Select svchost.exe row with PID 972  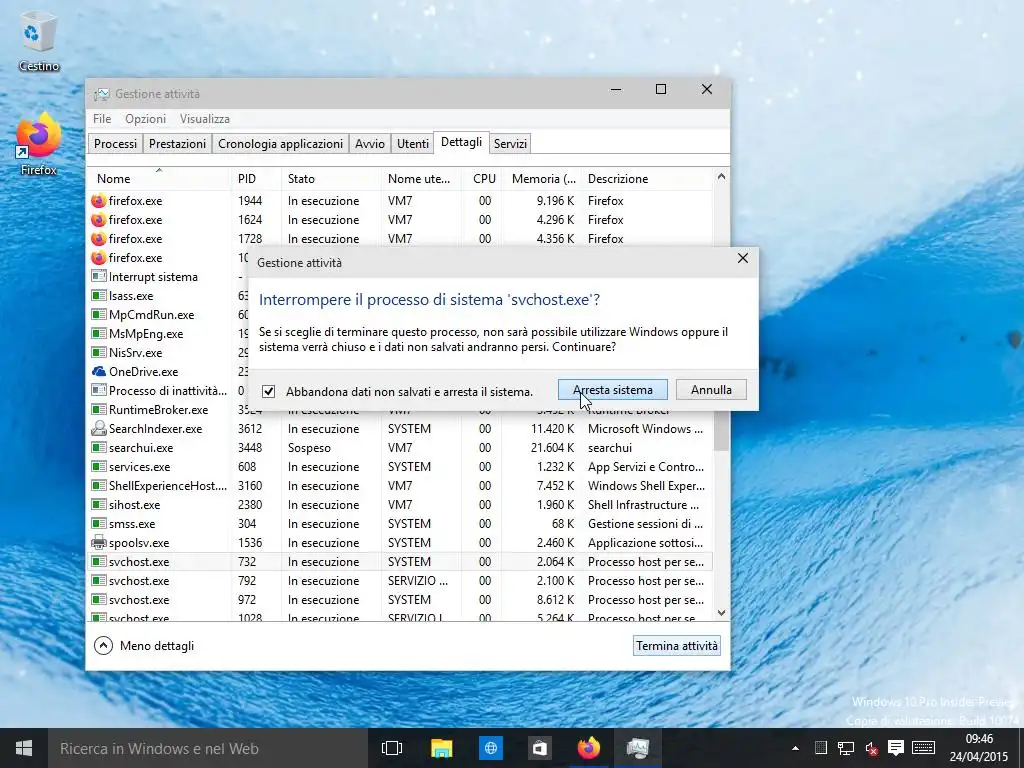(x=400, y=600)
